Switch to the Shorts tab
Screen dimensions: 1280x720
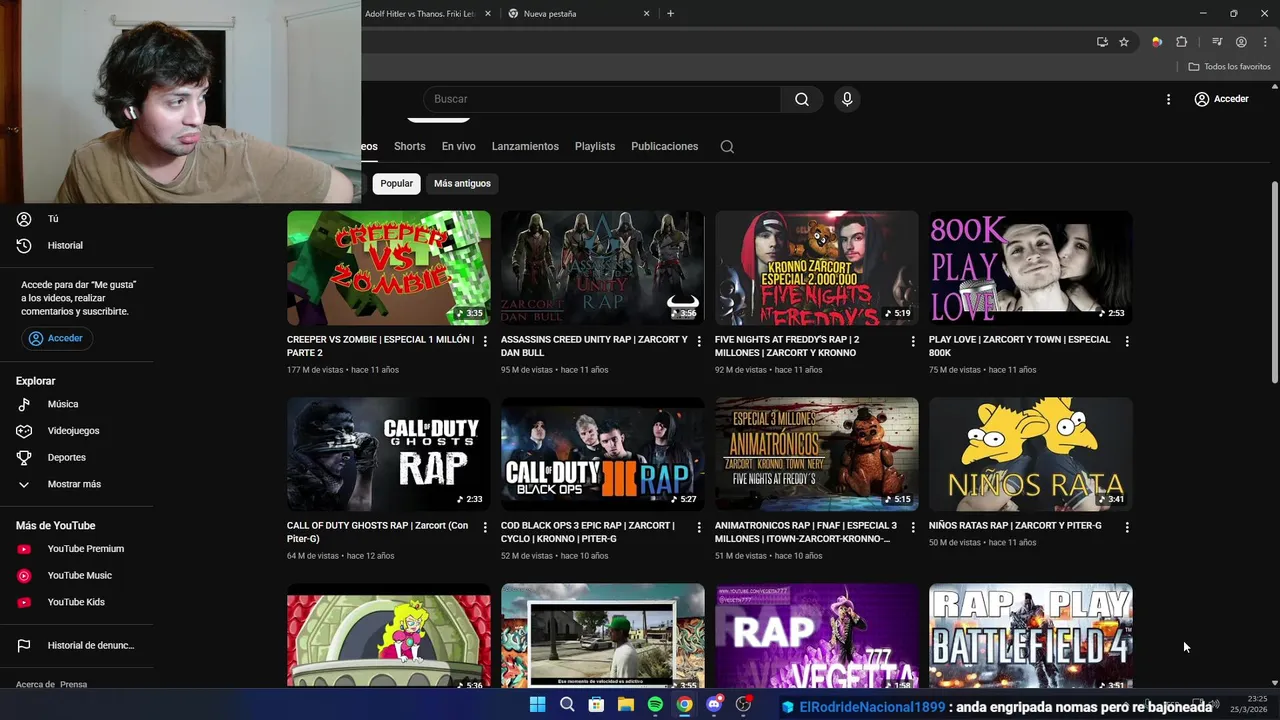pyautogui.click(x=410, y=146)
